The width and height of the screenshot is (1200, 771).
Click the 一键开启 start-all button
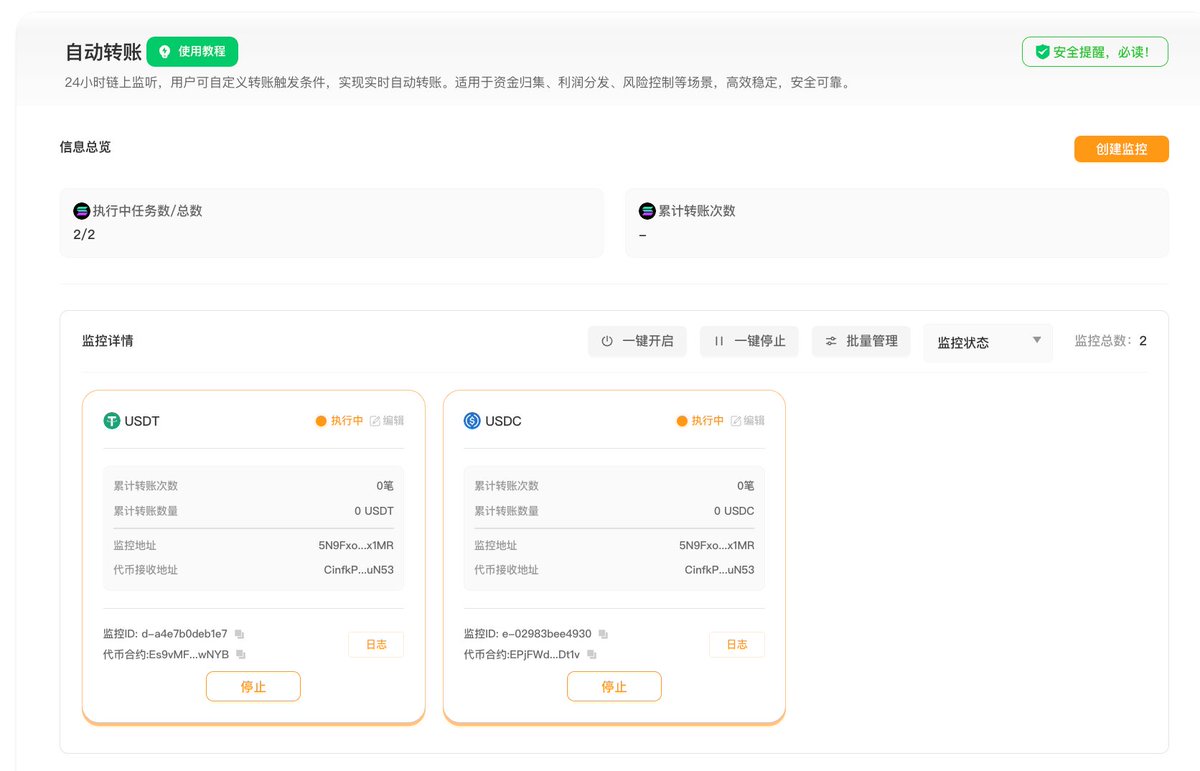[x=637, y=341]
